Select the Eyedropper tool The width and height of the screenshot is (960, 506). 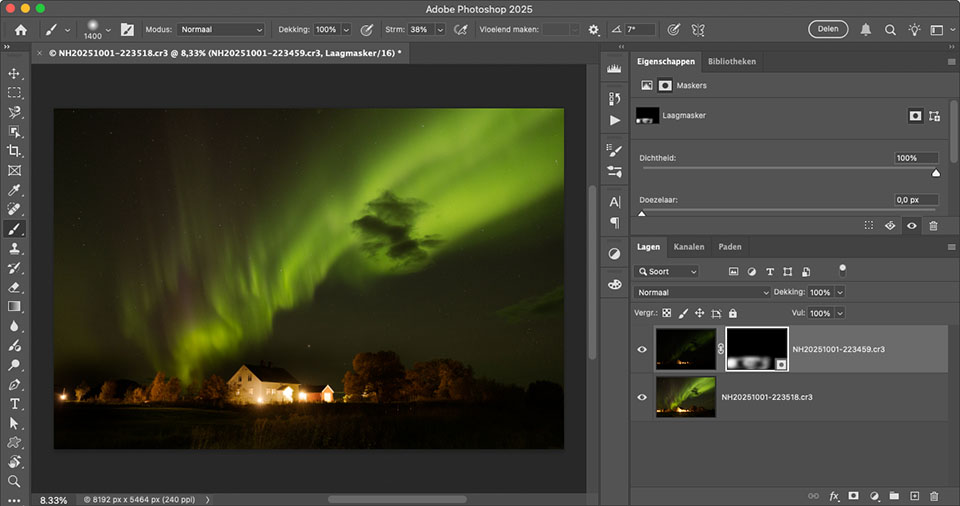click(14, 190)
